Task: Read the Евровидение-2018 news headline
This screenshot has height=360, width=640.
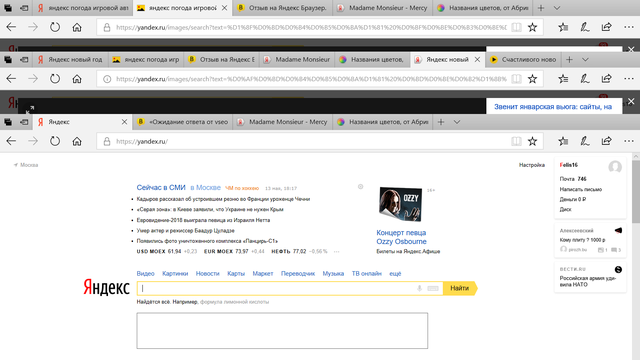Action: 203,220
